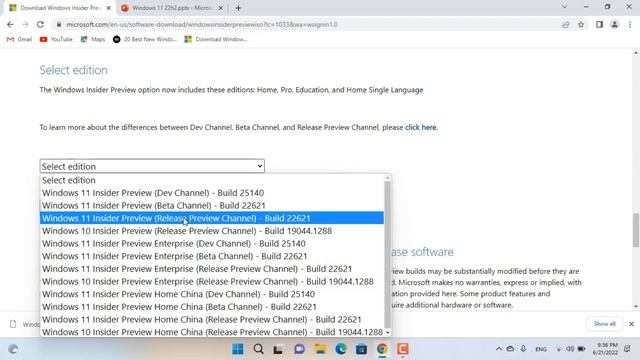Open the browser side panel icon
Image resolution: width=640 pixels, height=360 pixels.
coord(599,24)
